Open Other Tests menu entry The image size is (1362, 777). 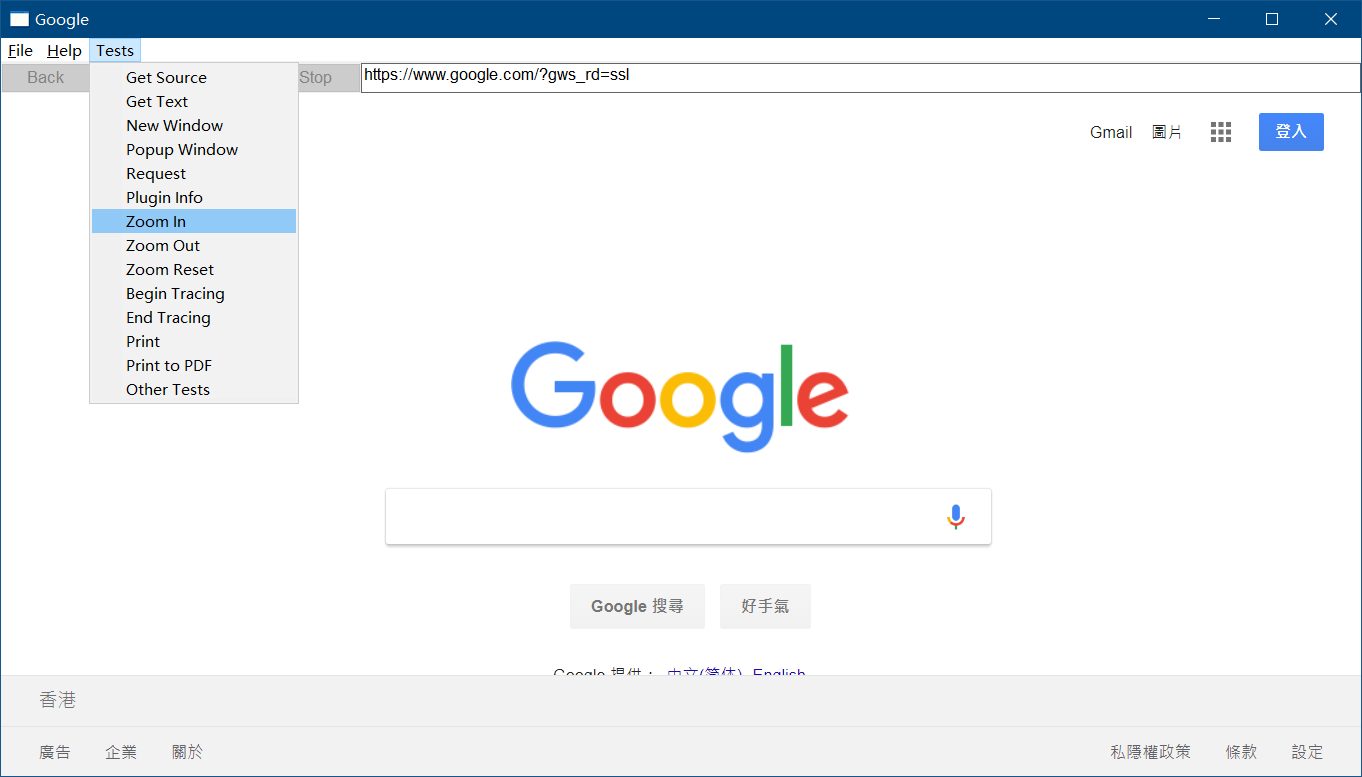[x=194, y=390]
